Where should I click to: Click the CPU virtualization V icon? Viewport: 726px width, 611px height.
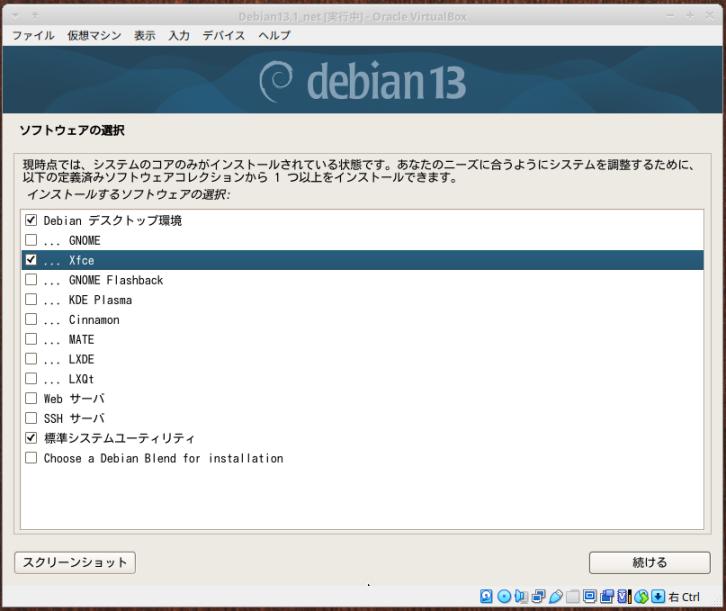pos(624,596)
